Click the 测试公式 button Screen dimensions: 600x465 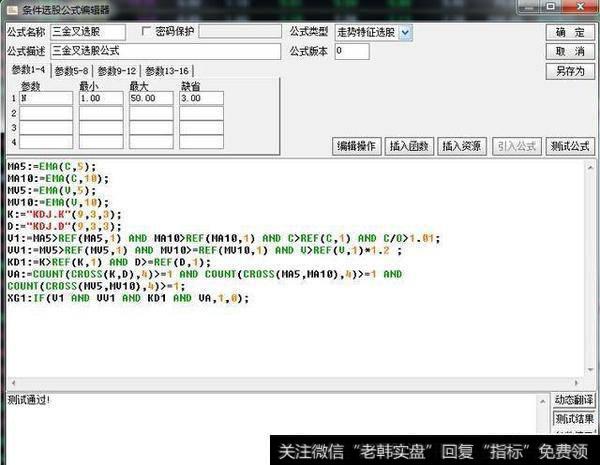pos(570,146)
